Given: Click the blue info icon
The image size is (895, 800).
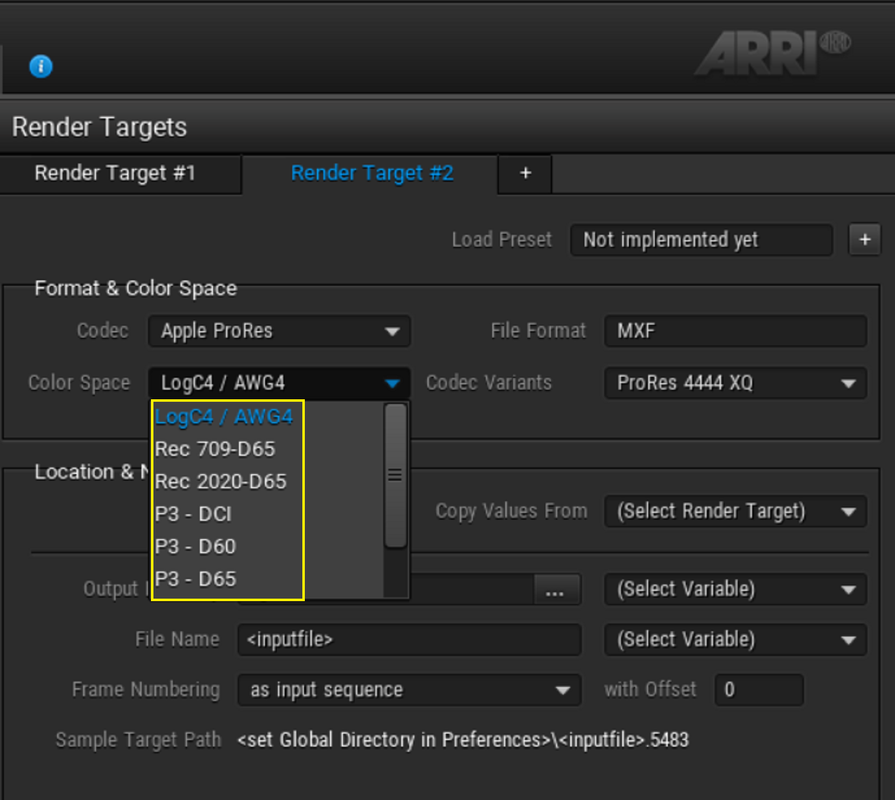Looking at the screenshot, I should pos(41,66).
